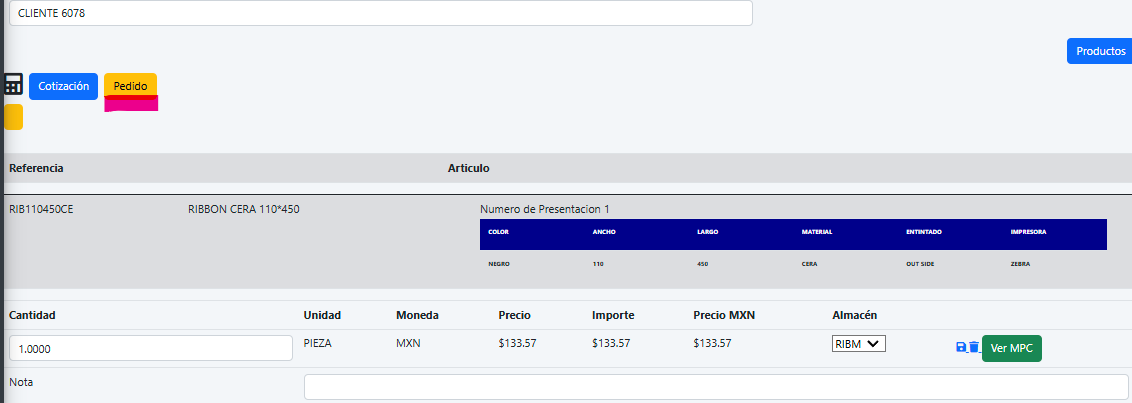The width and height of the screenshot is (1132, 403).
Task: Click the yellow Pedido button
Action: tap(130, 87)
